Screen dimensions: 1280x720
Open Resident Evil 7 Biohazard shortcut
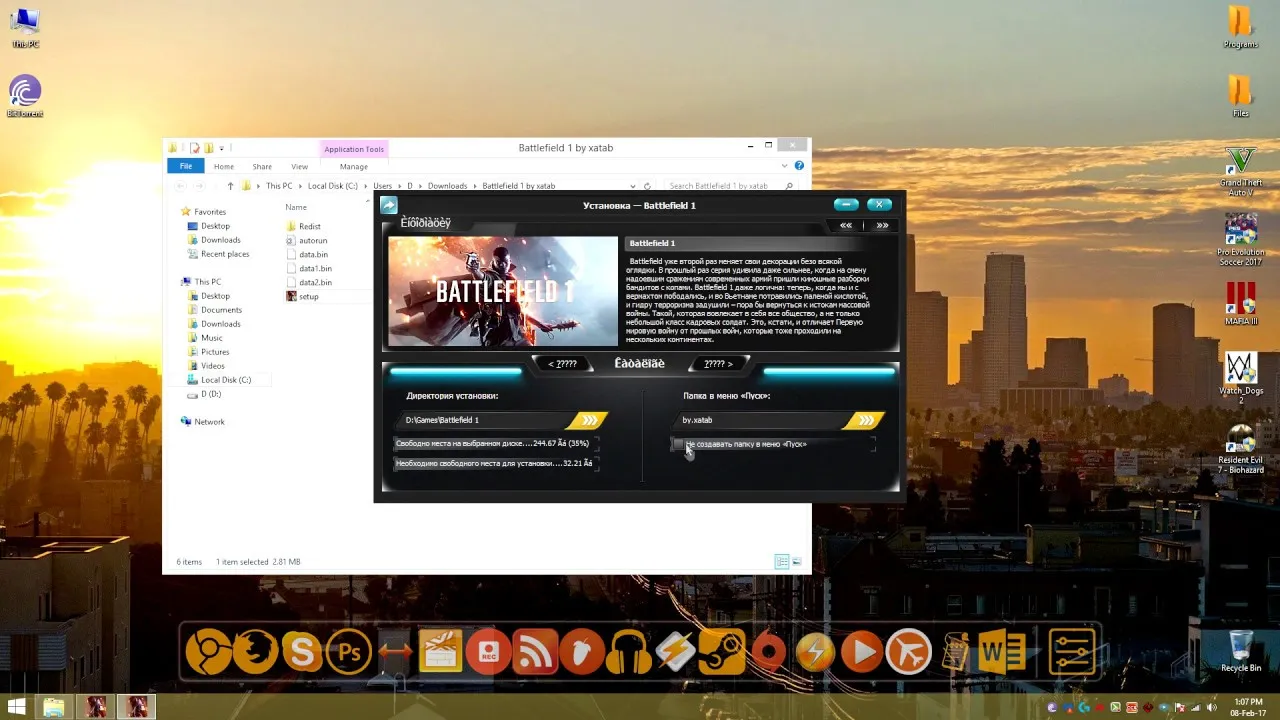[x=1240, y=448]
